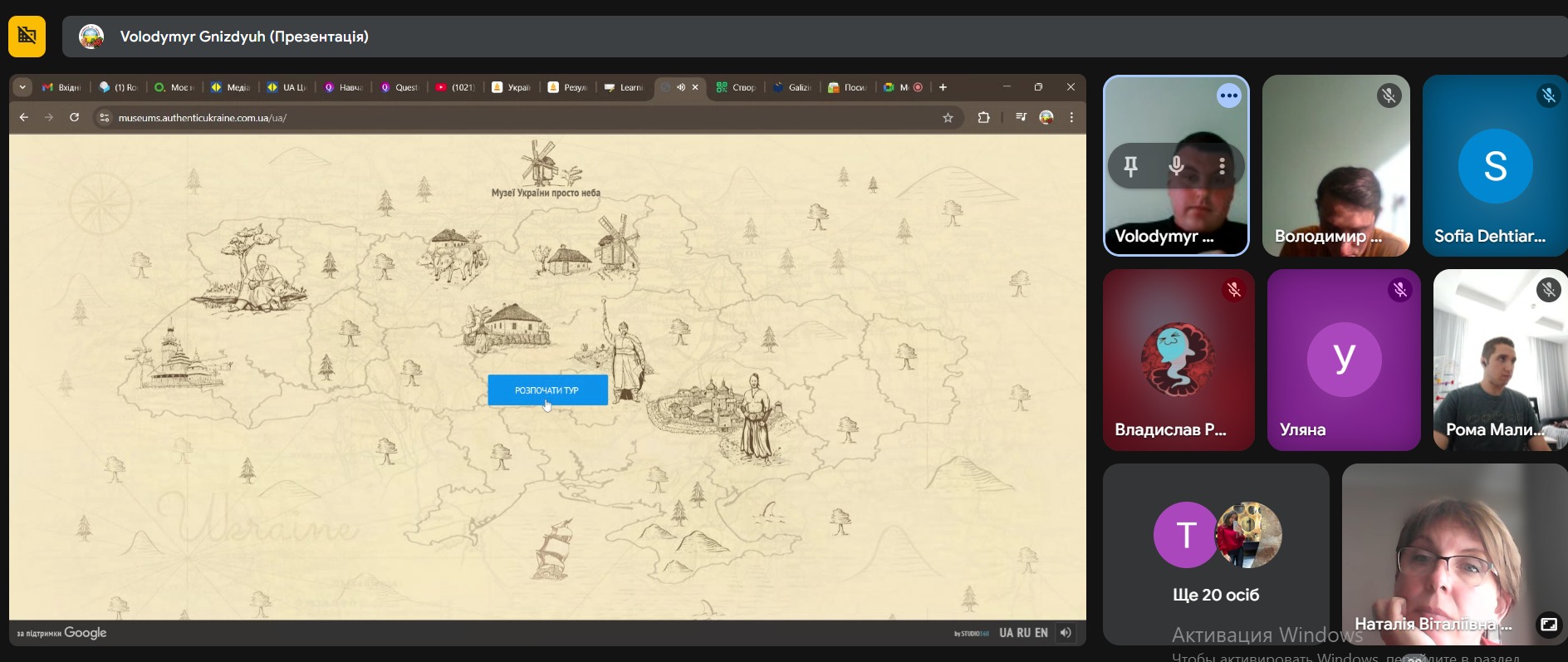Open the Chrome three-dot menu
This screenshot has width=1568, height=662.
click(x=1071, y=118)
